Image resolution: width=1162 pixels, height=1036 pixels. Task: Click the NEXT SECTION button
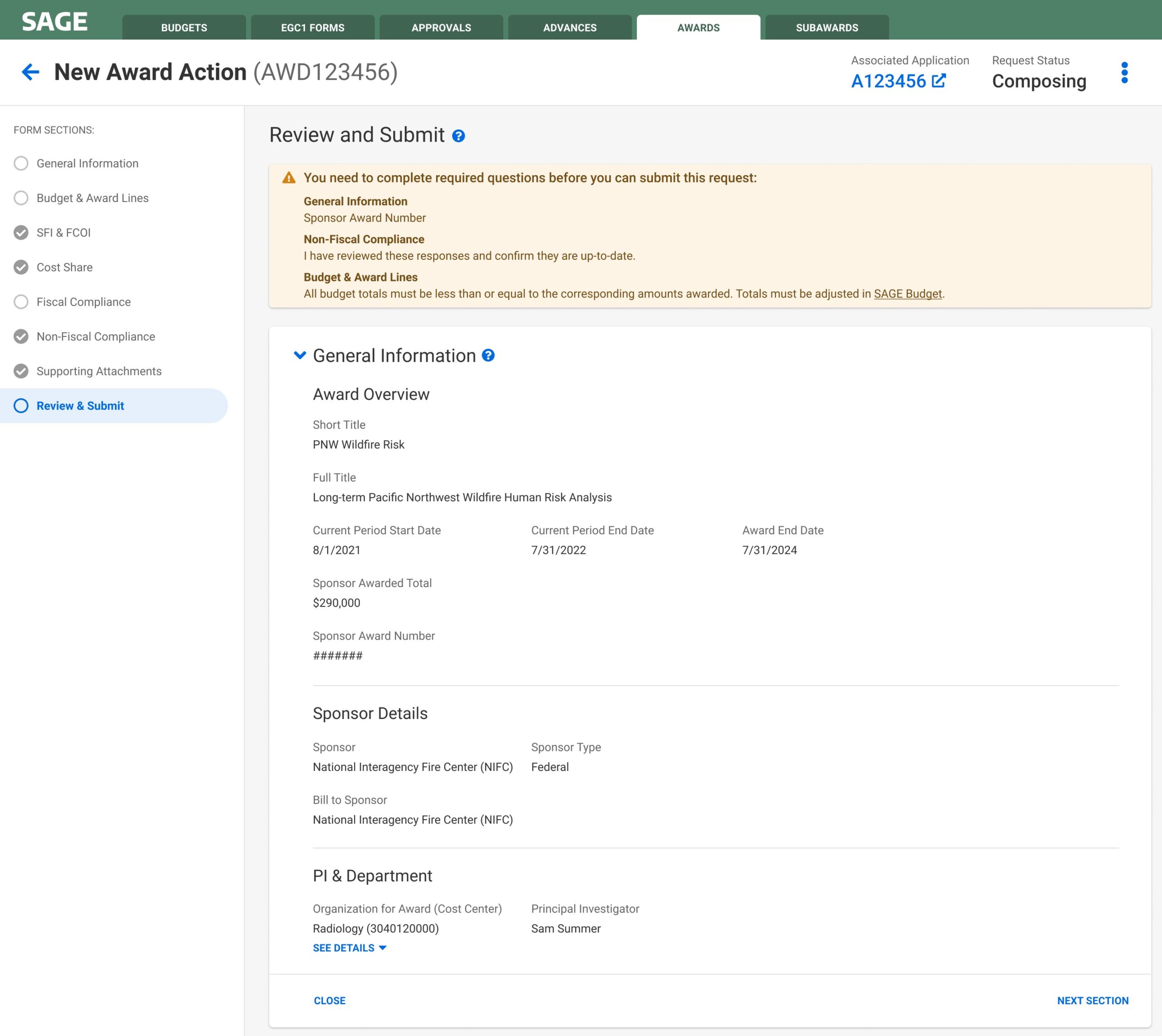[x=1093, y=1000]
